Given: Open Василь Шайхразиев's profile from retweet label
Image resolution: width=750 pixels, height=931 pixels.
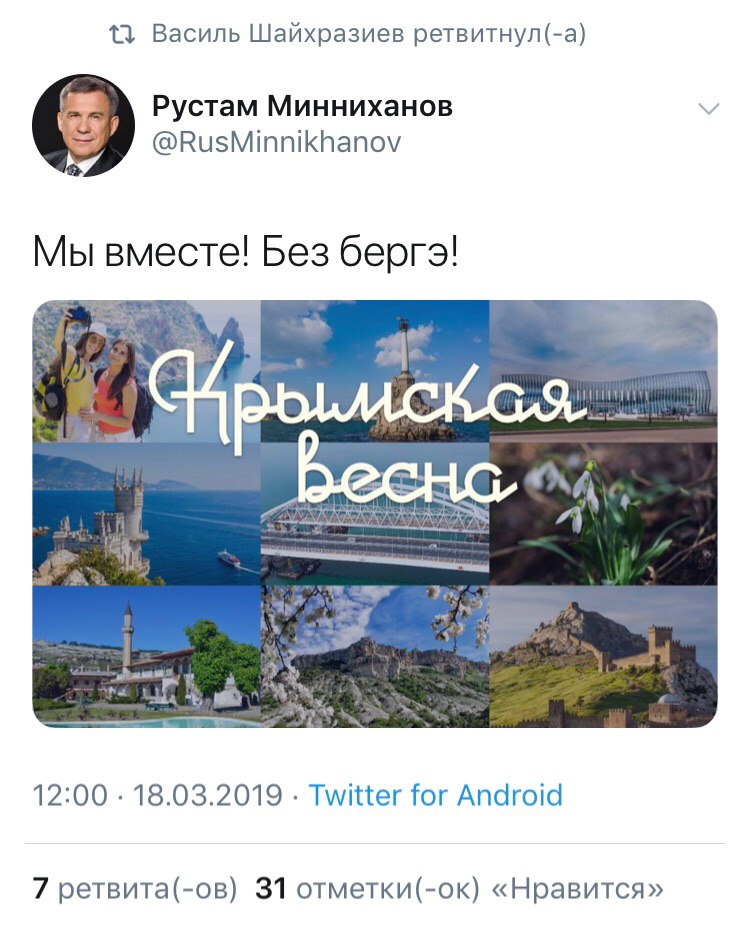Looking at the screenshot, I should (279, 34).
